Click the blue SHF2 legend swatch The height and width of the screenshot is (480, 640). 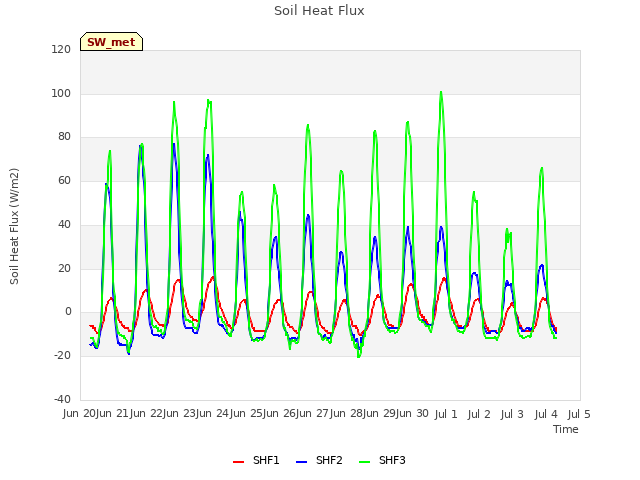tap(301, 461)
